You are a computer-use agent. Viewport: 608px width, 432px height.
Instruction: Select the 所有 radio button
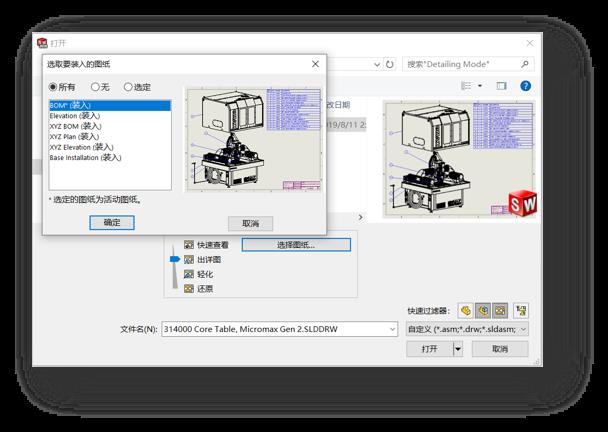click(x=54, y=87)
